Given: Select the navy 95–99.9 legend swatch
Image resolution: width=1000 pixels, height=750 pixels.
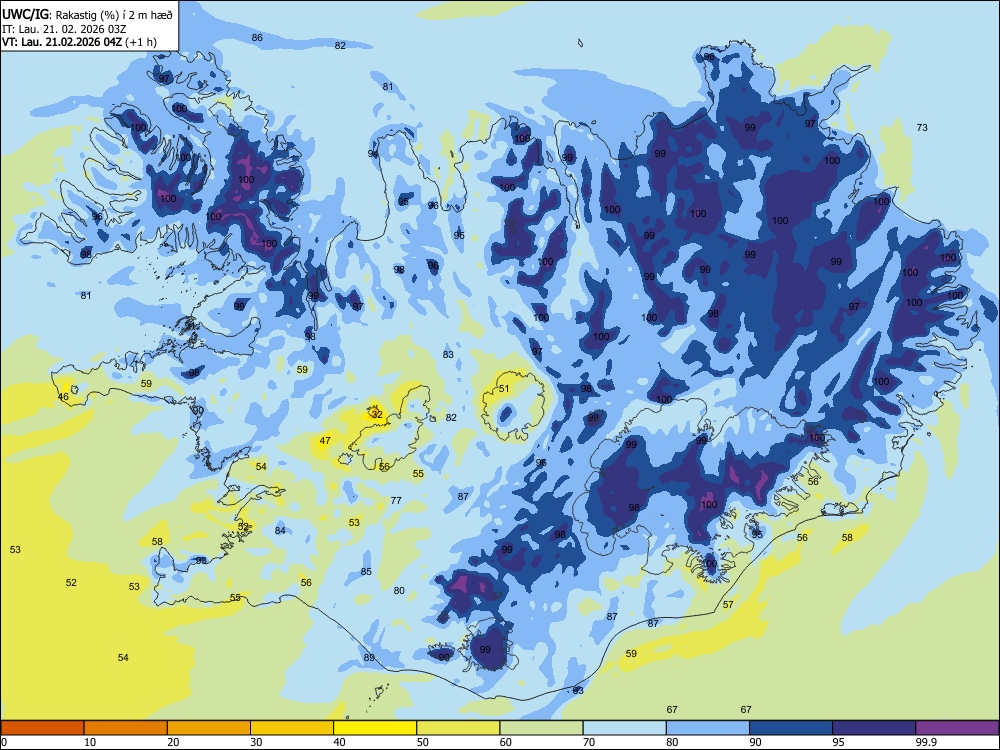Looking at the screenshot, I should [874, 728].
